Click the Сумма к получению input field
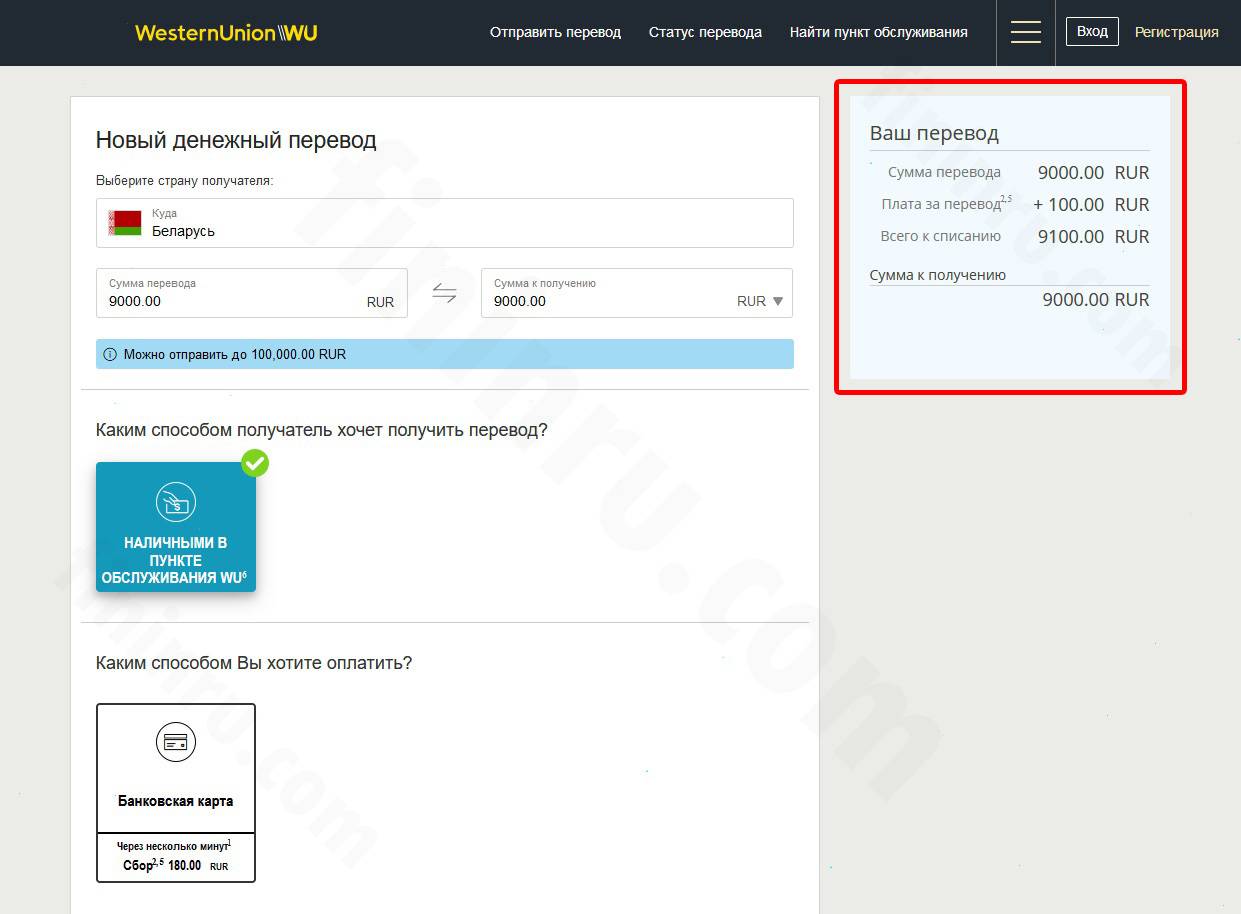The image size is (1241, 914). click(x=610, y=301)
